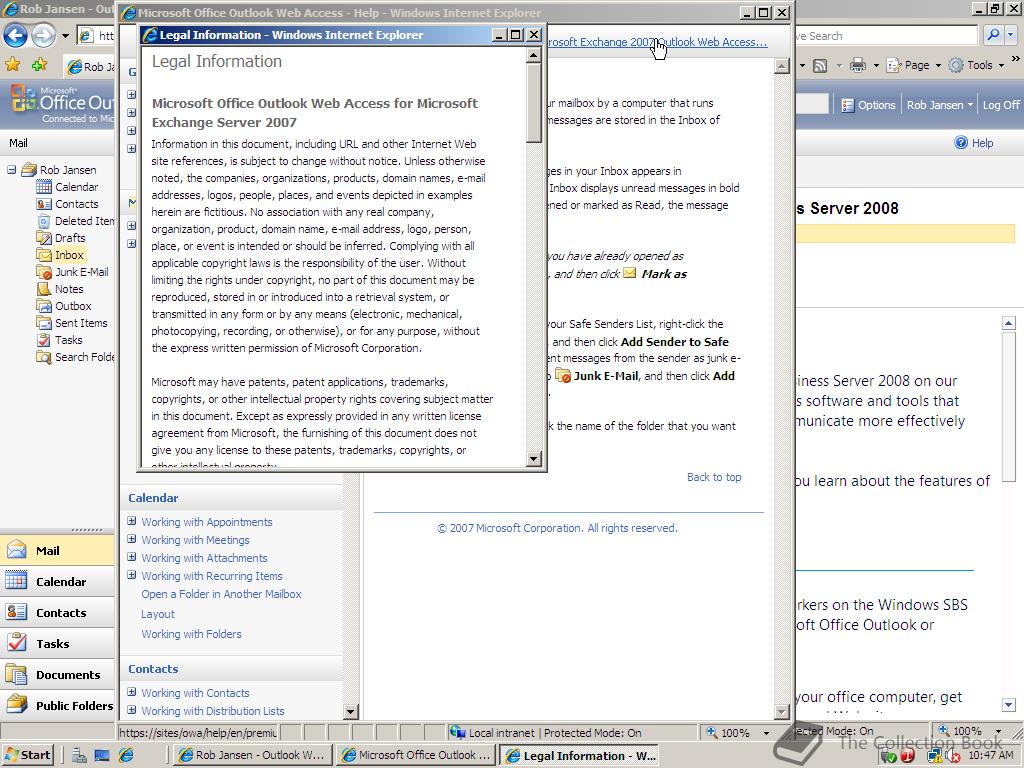Open the Layout help topic
Viewport: 1024px width, 768px height.
(157, 614)
